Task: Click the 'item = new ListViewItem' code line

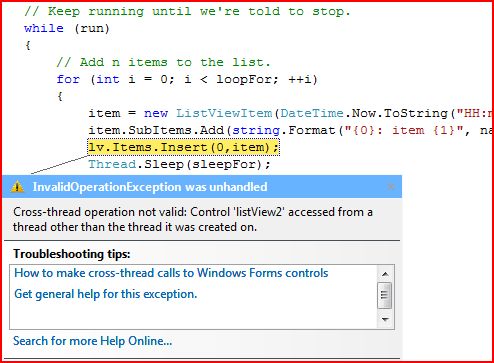Action: tap(291, 113)
